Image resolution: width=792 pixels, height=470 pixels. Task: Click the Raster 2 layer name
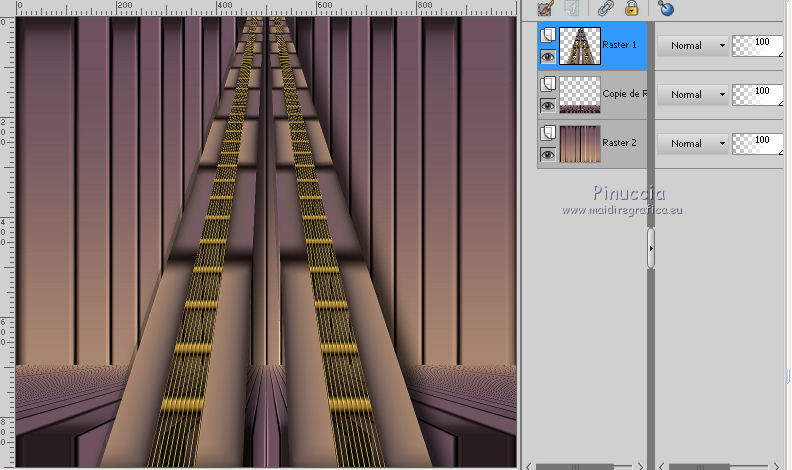(619, 143)
